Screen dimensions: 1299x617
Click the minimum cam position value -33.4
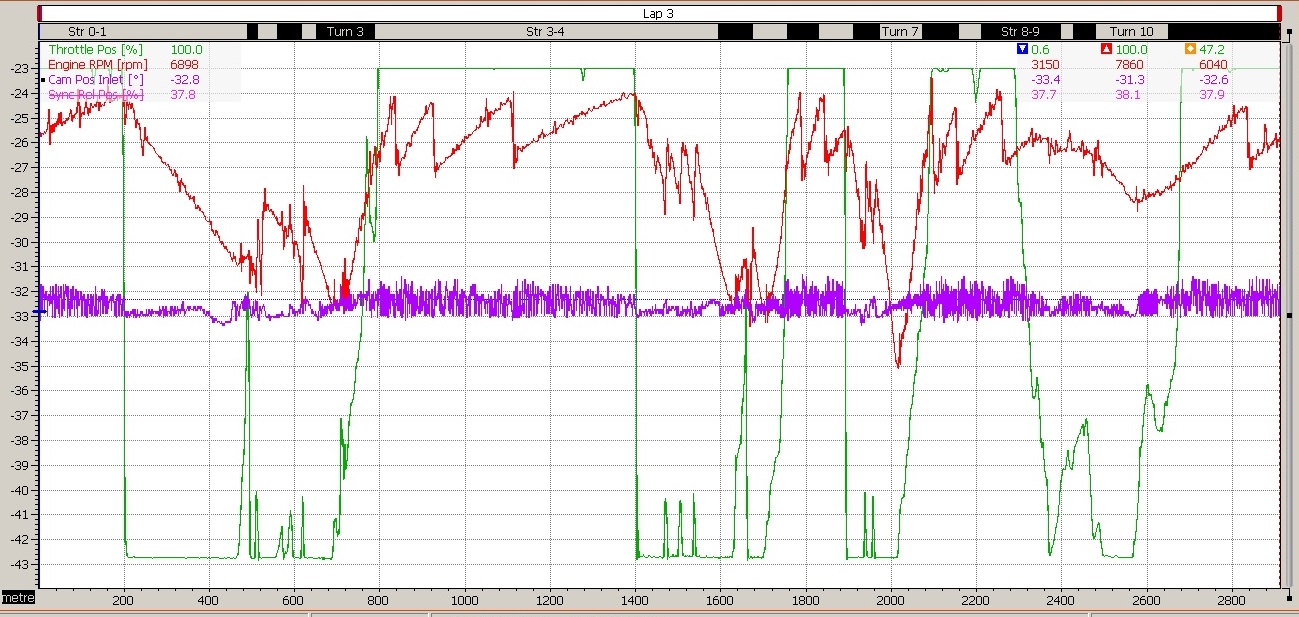pyautogui.click(x=1046, y=80)
